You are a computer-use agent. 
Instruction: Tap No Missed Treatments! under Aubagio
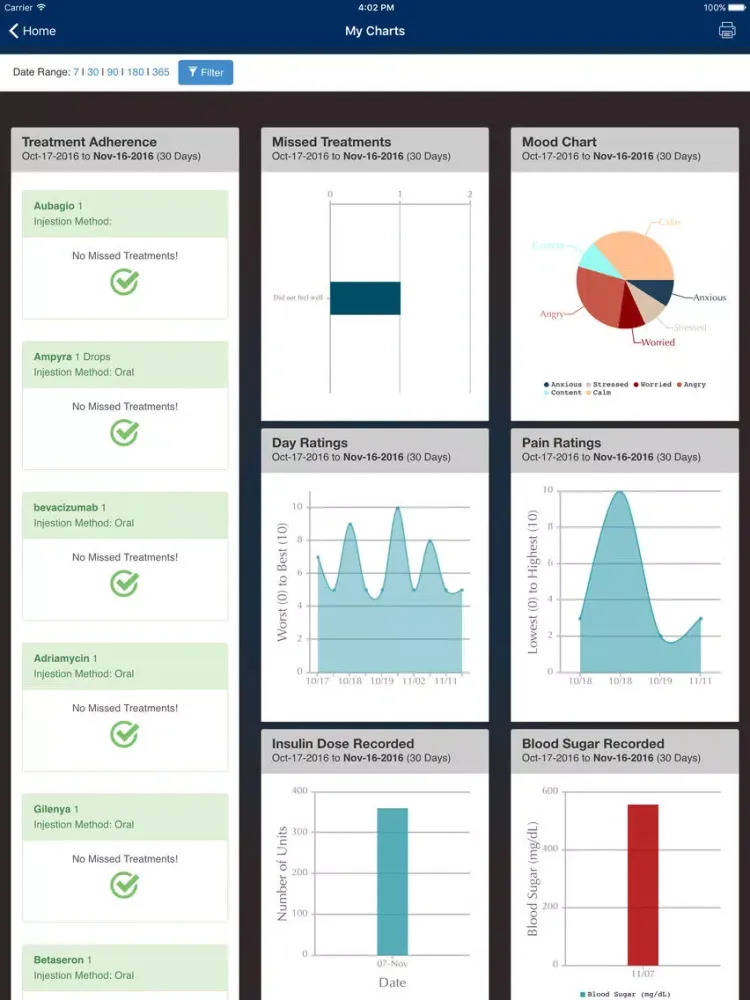[125, 256]
